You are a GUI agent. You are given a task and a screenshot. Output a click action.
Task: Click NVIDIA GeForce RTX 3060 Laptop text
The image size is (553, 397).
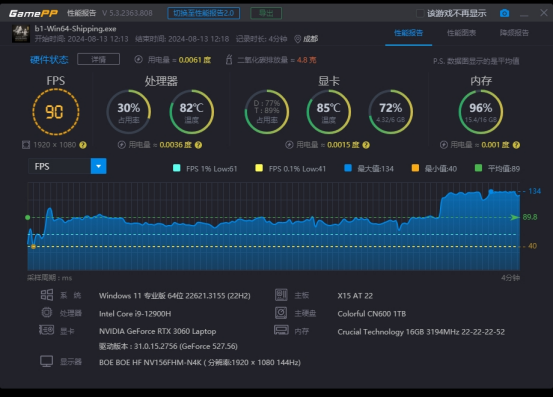(x=157, y=331)
